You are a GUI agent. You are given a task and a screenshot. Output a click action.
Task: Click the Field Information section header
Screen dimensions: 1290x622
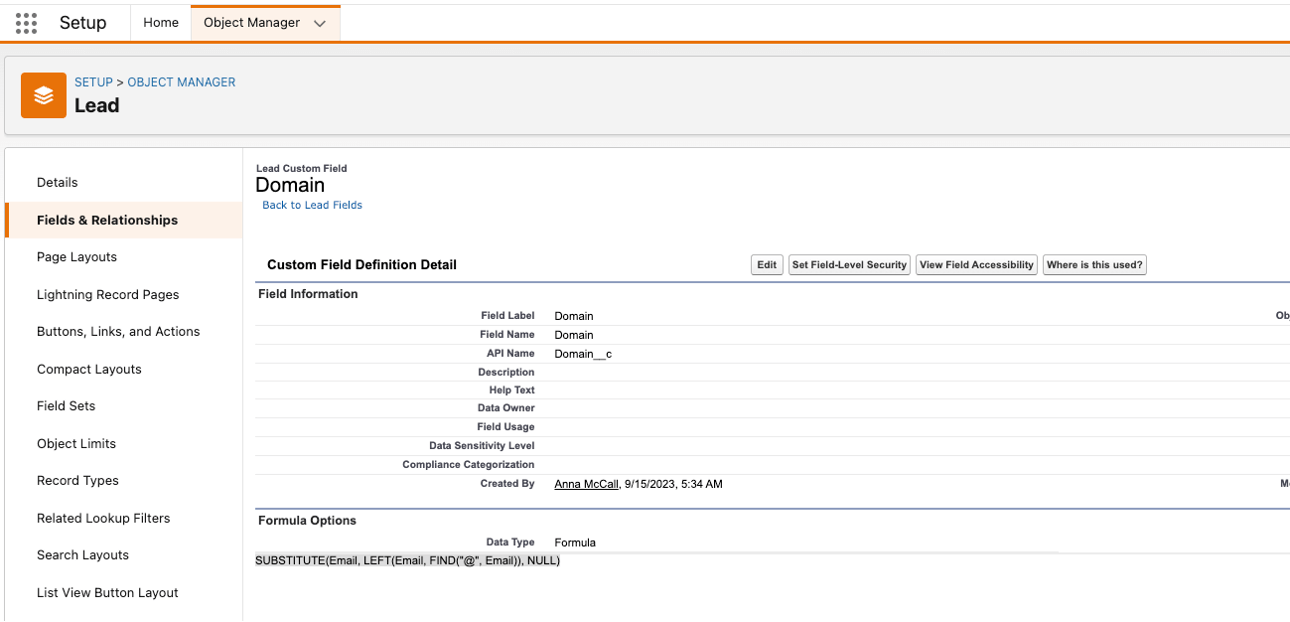(308, 294)
